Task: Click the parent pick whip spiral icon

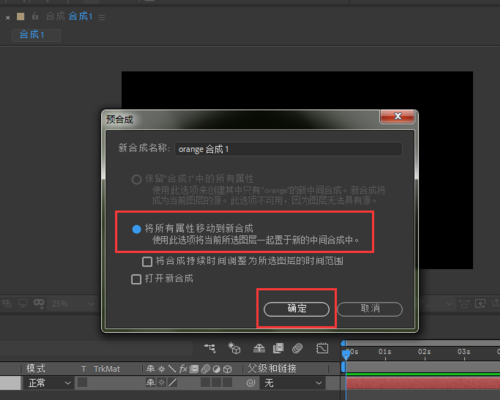Action: tap(250, 383)
